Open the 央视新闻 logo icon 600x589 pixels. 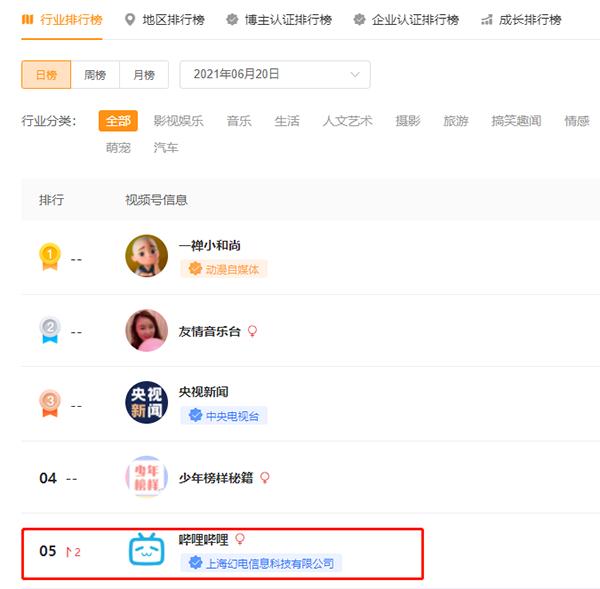(146, 403)
